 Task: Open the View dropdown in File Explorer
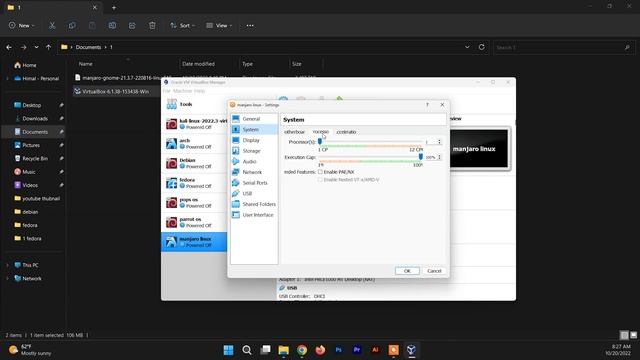coord(219,25)
